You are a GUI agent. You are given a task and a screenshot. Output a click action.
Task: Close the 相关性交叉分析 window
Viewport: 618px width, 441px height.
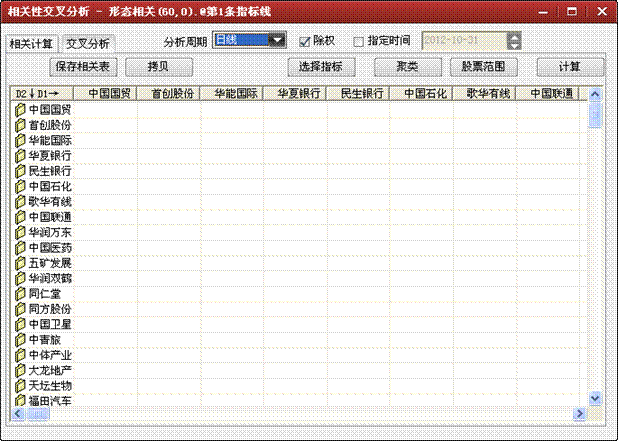pos(602,11)
